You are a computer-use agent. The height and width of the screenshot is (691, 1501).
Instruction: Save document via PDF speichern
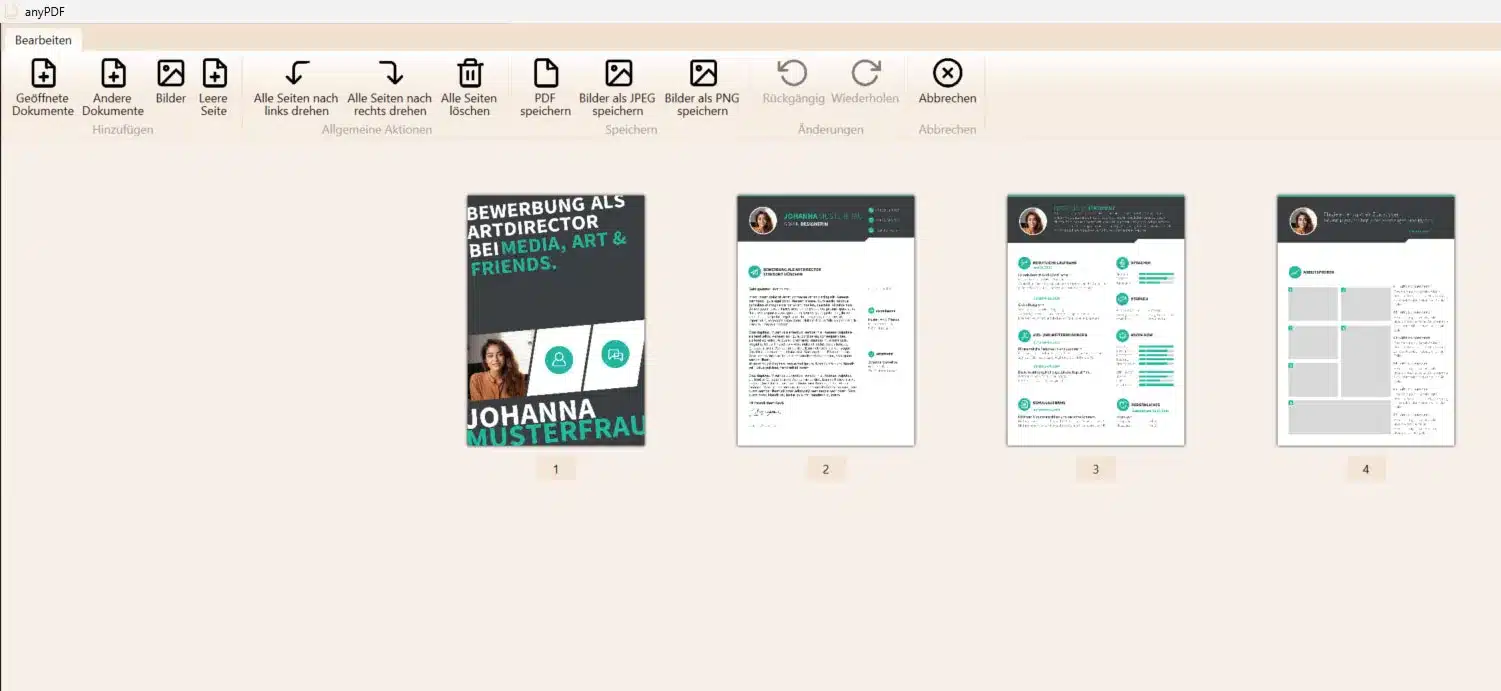pyautogui.click(x=545, y=74)
